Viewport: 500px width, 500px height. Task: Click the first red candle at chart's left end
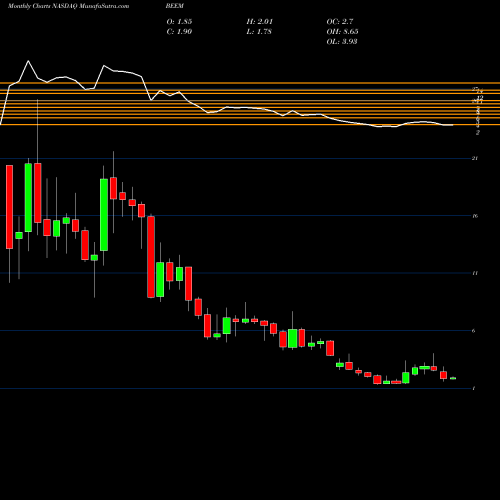[9, 207]
